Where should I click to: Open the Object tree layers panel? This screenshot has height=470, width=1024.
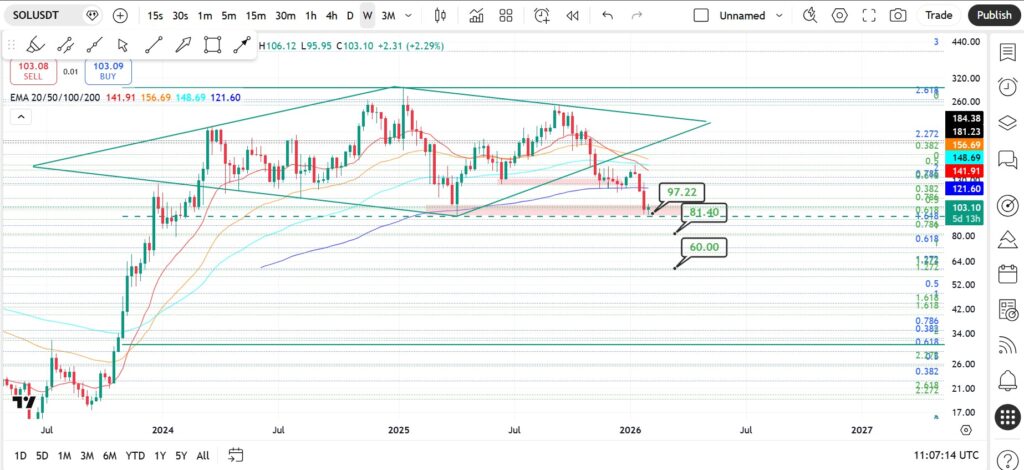(x=1007, y=122)
